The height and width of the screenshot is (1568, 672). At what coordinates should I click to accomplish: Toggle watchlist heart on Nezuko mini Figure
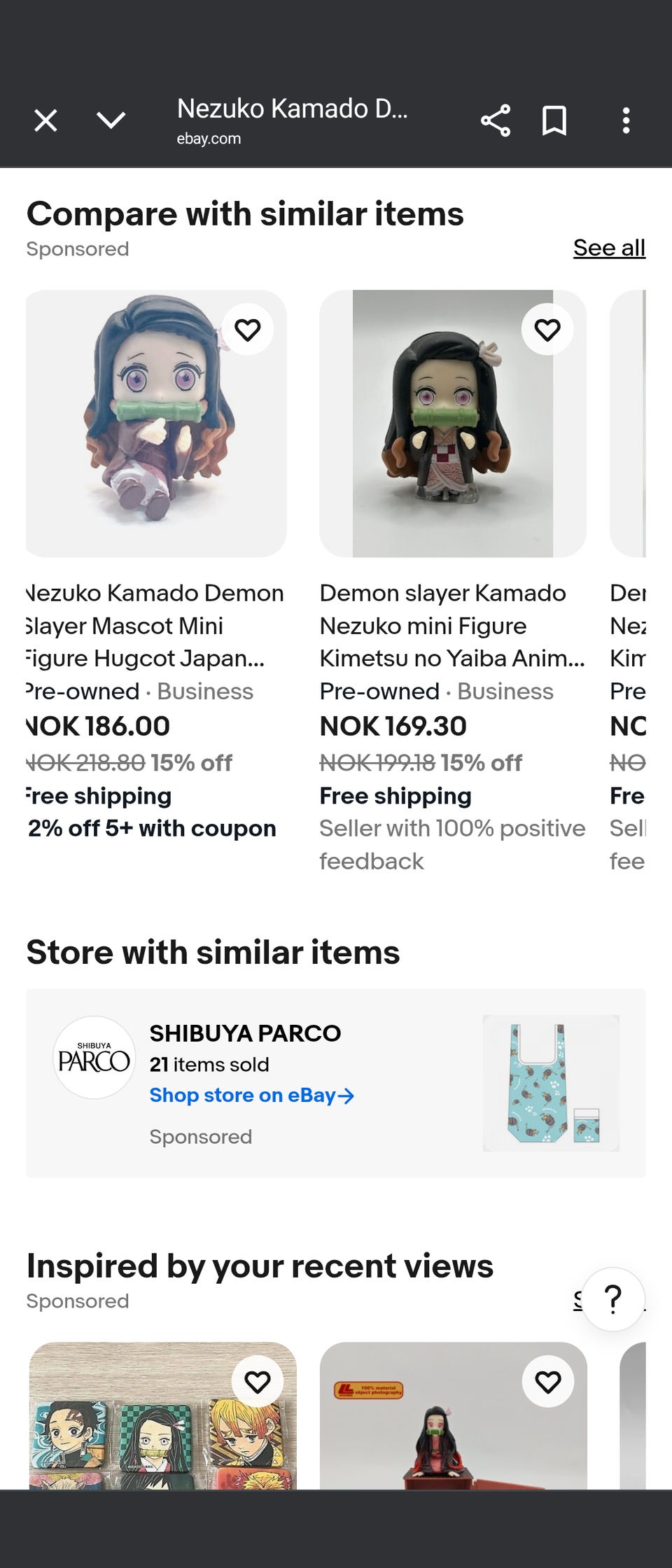coord(547,330)
